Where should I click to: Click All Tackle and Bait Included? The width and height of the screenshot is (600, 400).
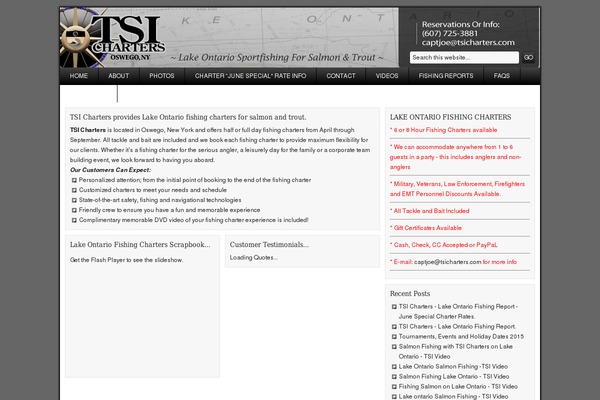pos(430,211)
